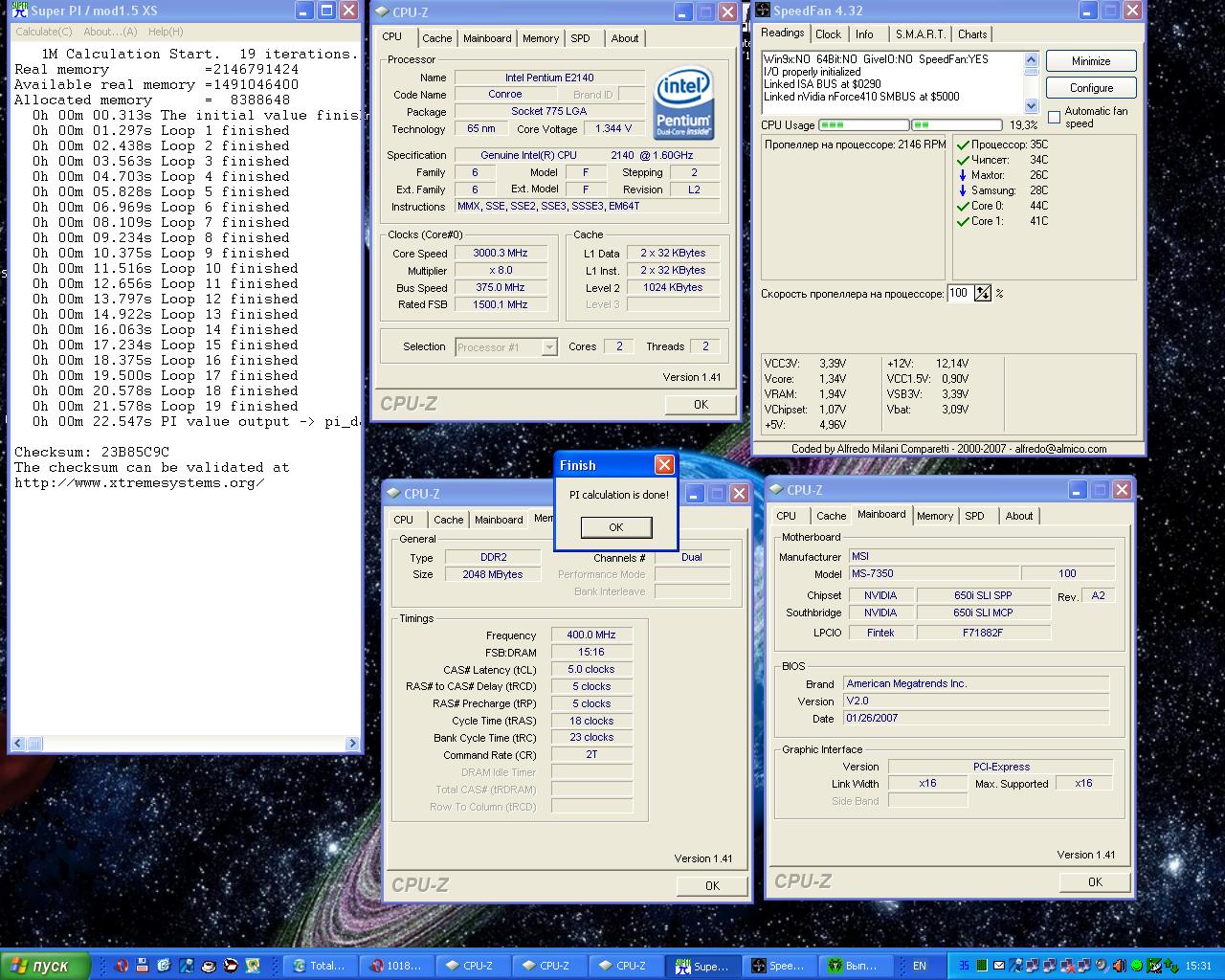Open the Charts tab in SpeedFan
The width and height of the screenshot is (1225, 980).
pos(972,34)
